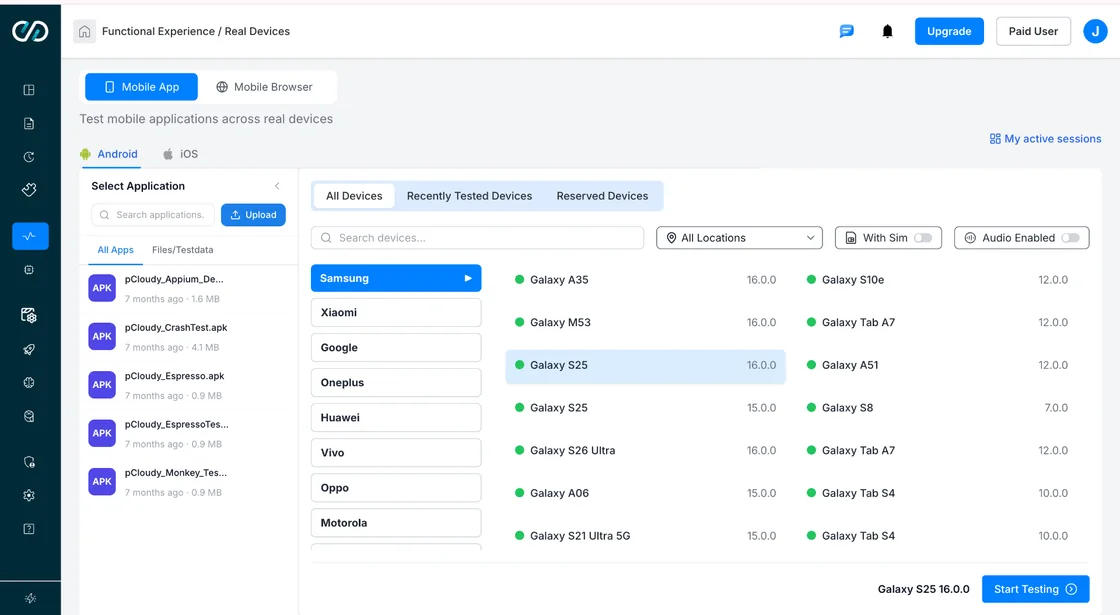Open the chip icon in the sidebar
The height and width of the screenshot is (615, 1120).
29,270
